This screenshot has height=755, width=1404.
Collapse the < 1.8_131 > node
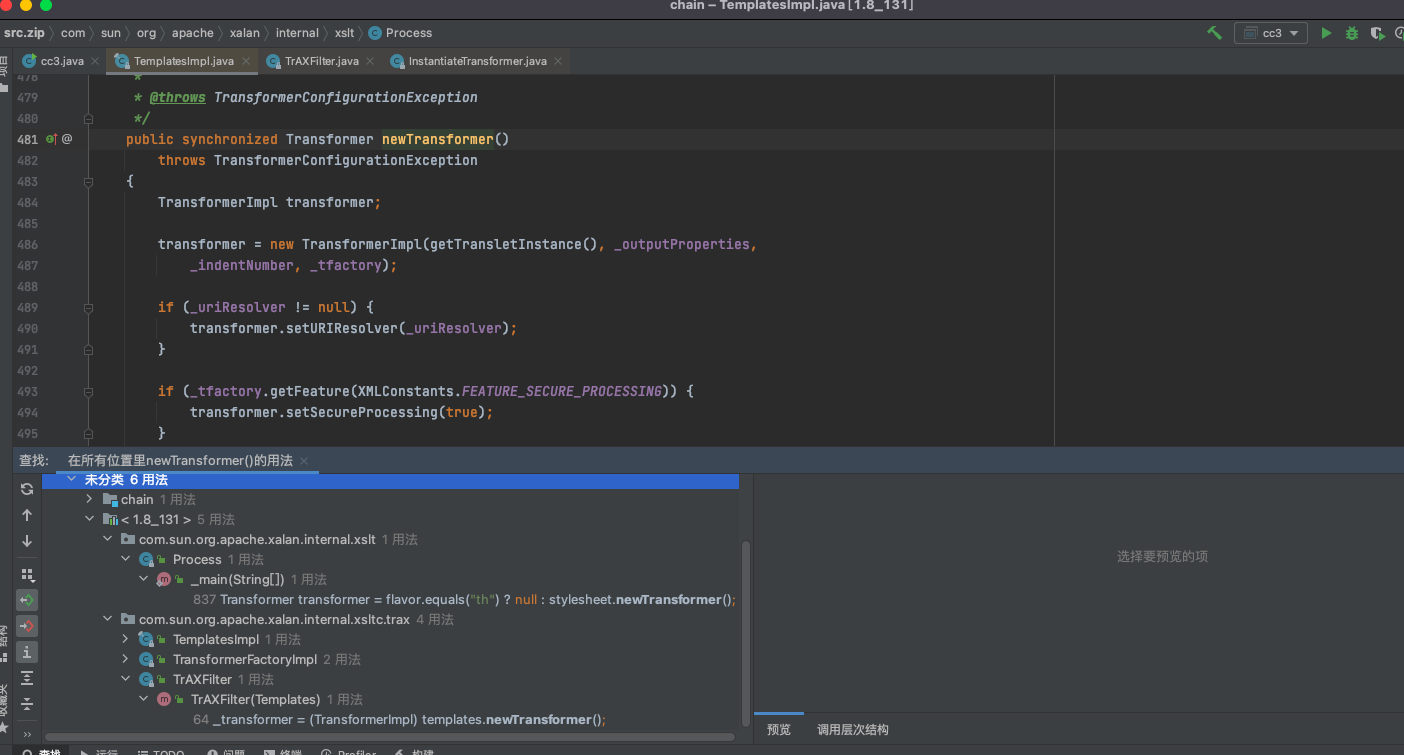[x=89, y=519]
